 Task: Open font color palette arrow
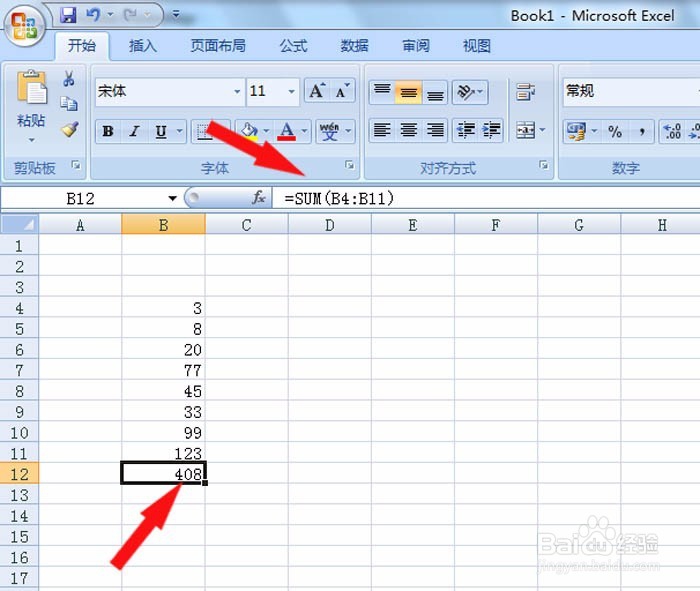304,131
